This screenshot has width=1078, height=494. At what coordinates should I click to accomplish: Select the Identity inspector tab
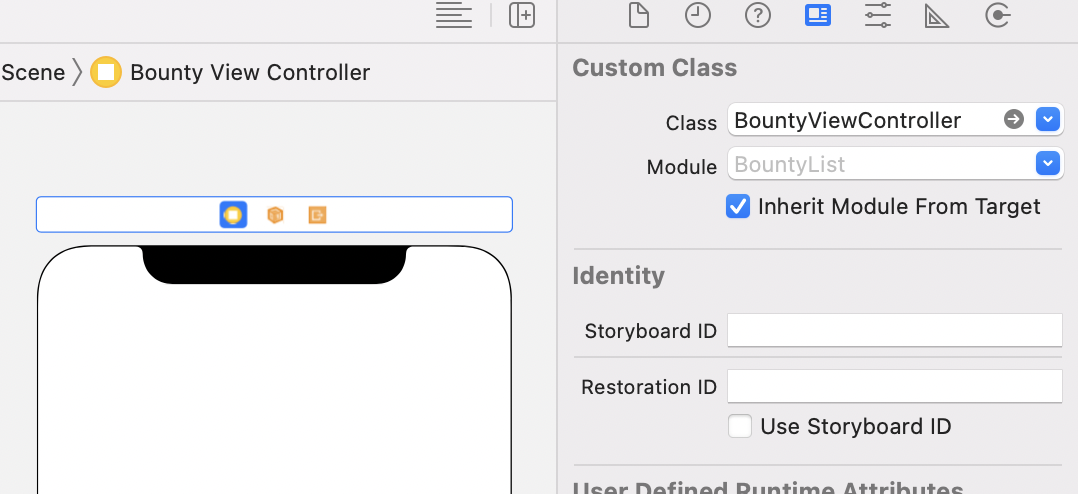(x=817, y=15)
